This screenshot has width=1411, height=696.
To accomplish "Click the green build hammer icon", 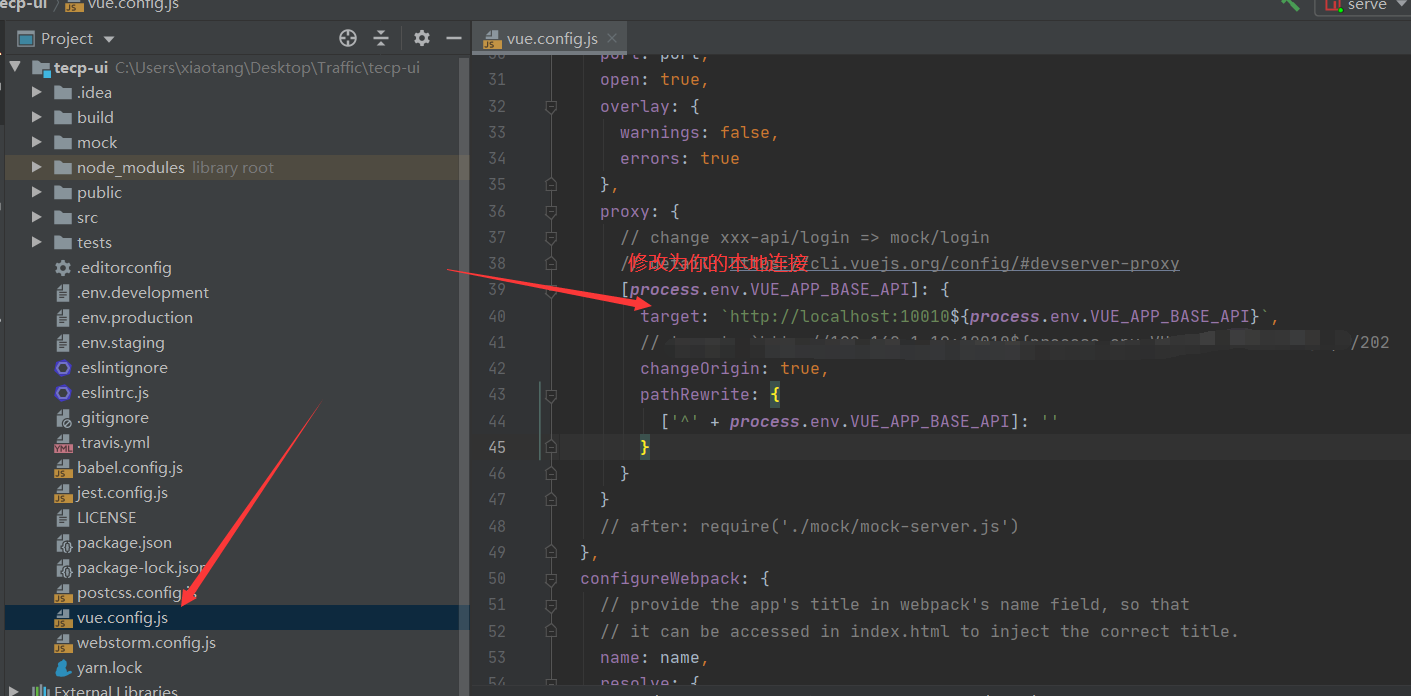I will click(1291, 5).
